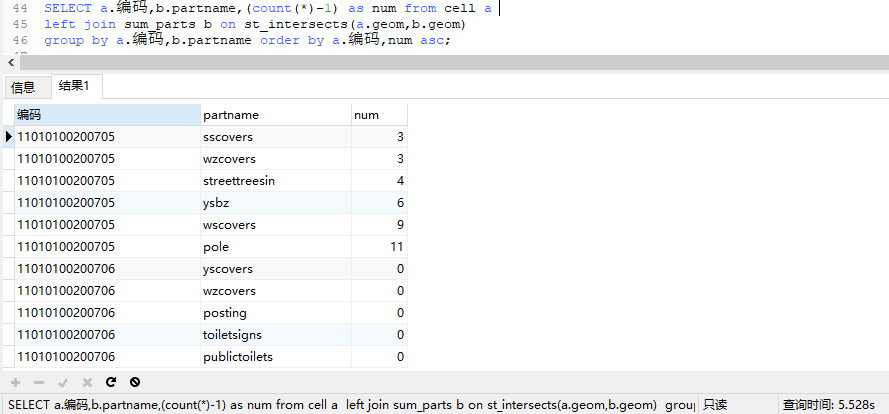Click the delete record minus icon
This screenshot has width=889, height=414.
39,382
